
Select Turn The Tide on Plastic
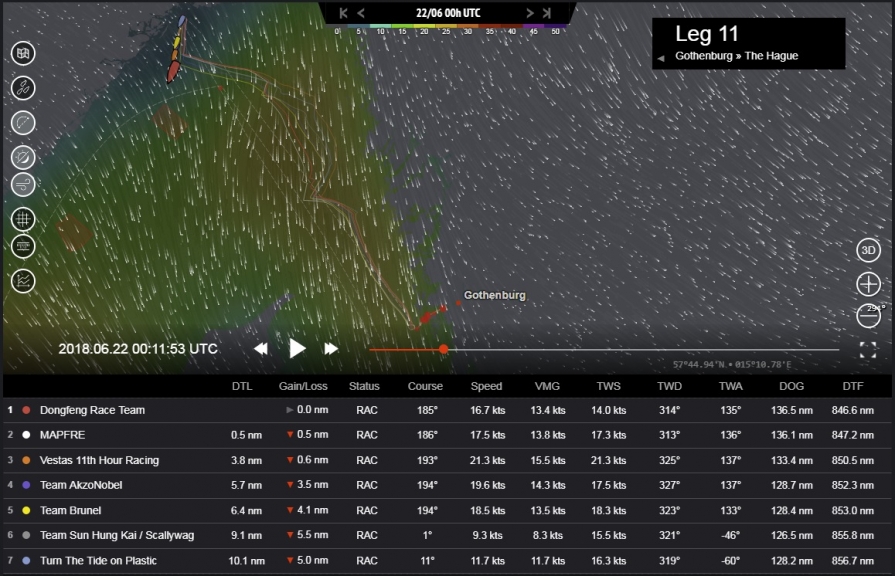[x=98, y=561]
